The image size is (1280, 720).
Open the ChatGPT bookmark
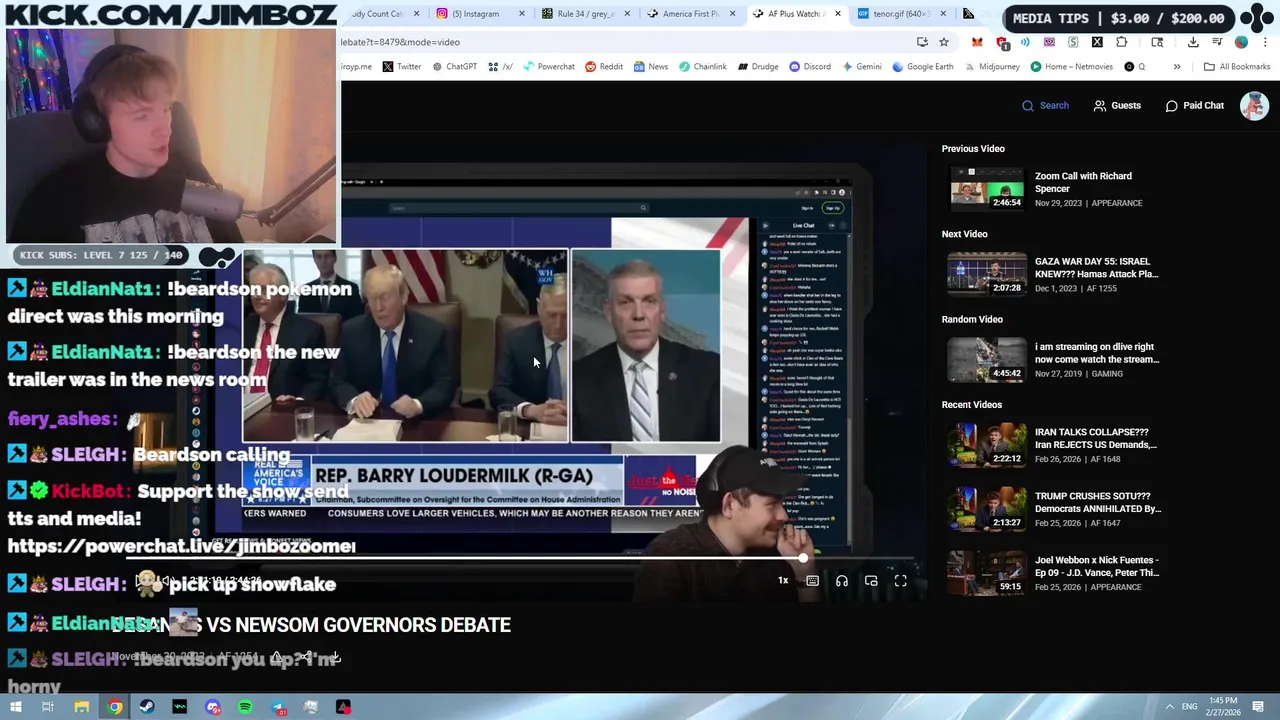tap(454, 67)
